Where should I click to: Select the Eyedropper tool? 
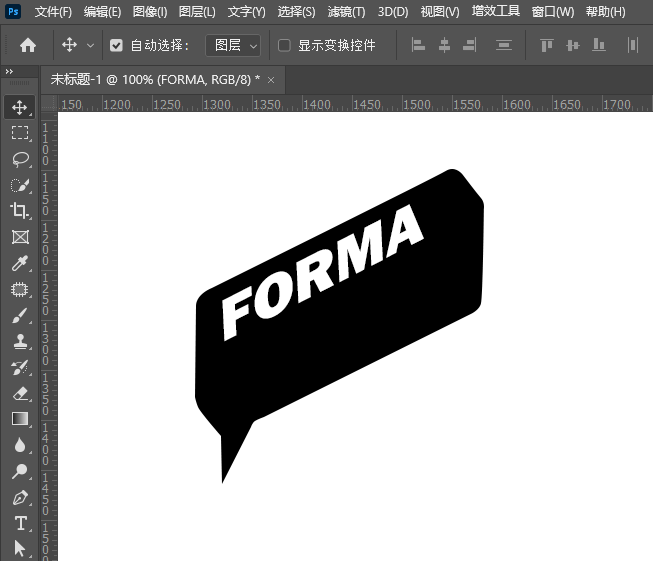tap(20, 264)
